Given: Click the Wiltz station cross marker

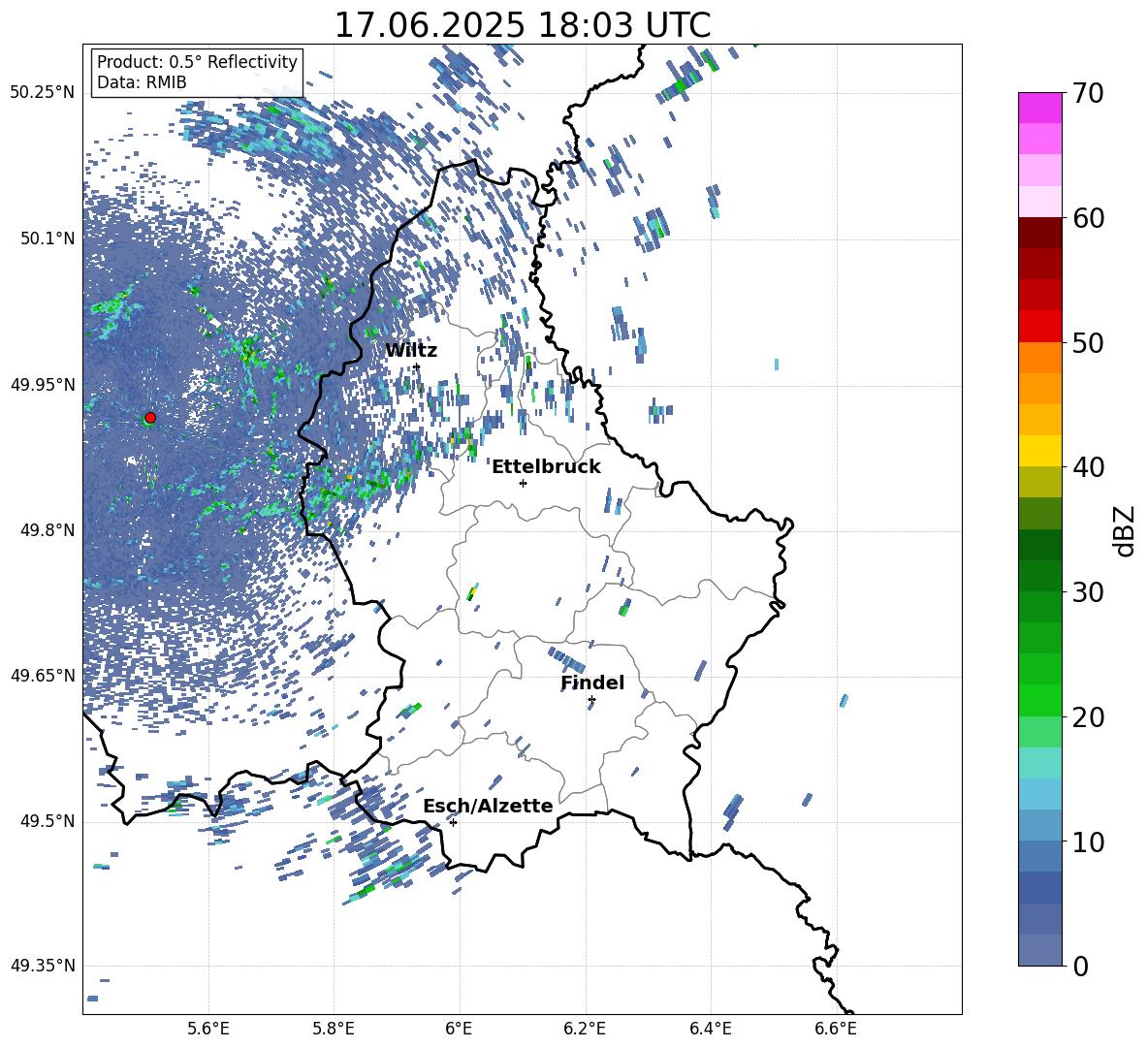Looking at the screenshot, I should point(417,366).
